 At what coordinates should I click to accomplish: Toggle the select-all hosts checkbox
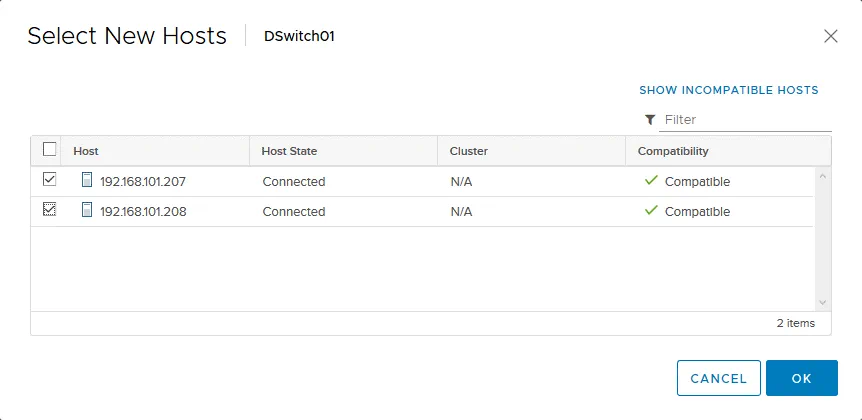(x=50, y=150)
